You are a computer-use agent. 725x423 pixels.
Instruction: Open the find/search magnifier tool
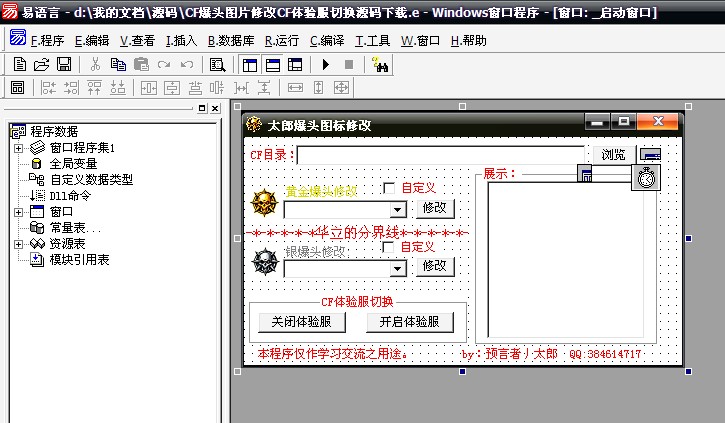tap(217, 65)
